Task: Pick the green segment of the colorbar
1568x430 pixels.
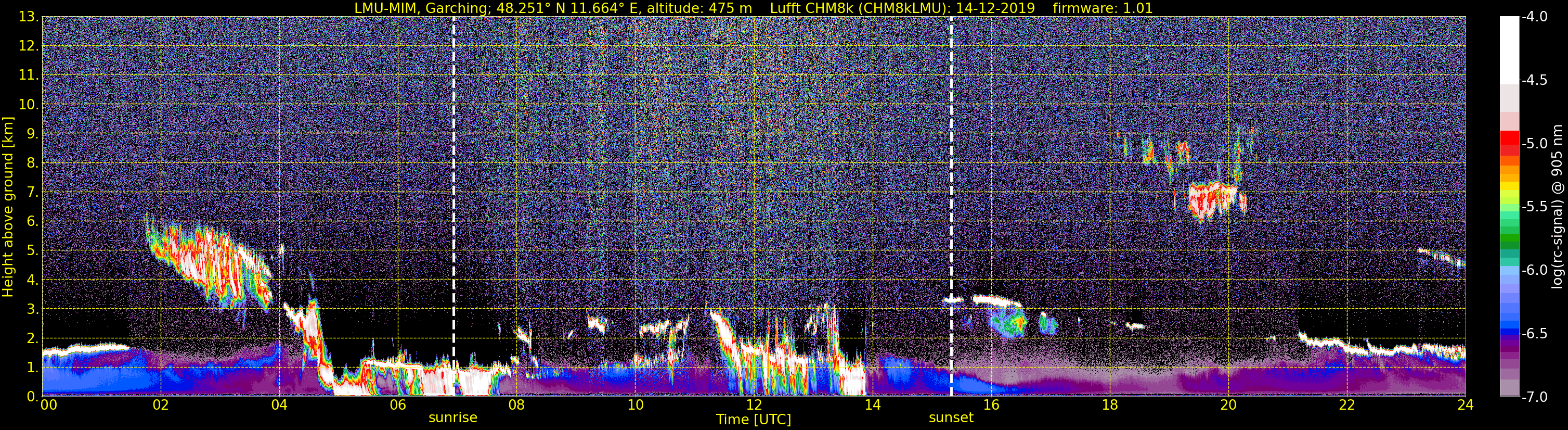Action: 1509,237
